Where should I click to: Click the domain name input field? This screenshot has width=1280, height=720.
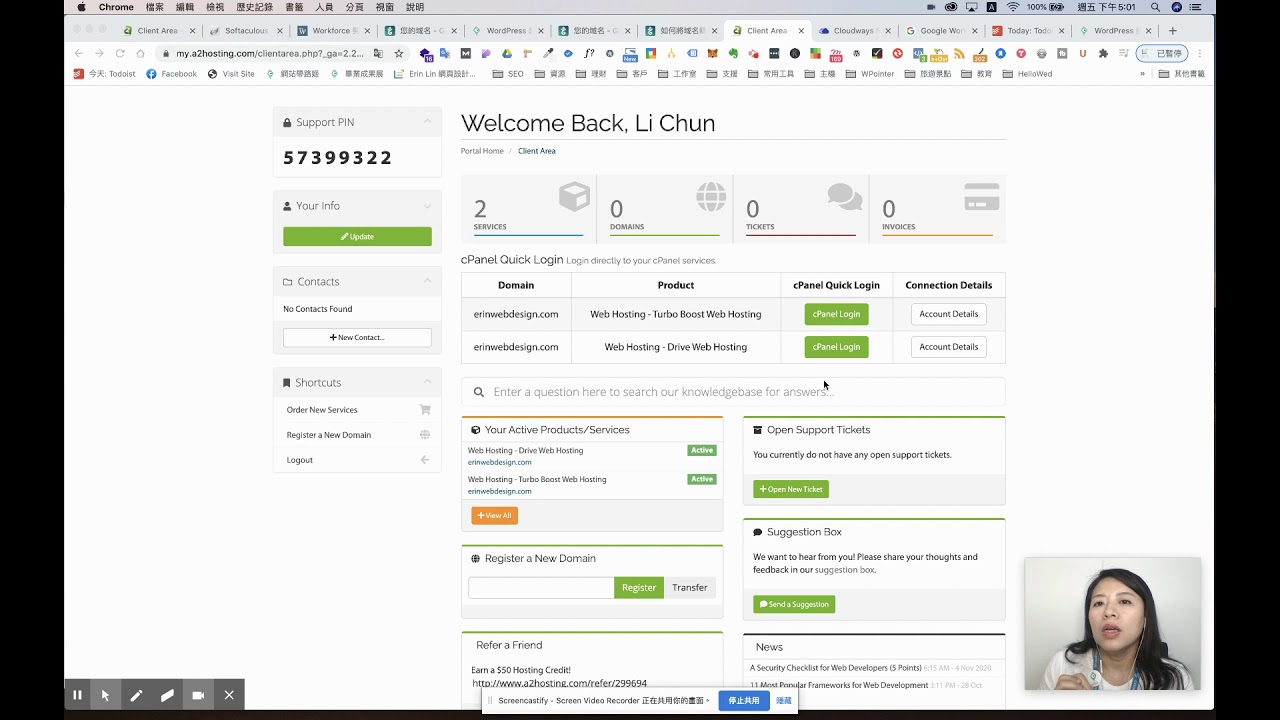click(x=541, y=588)
